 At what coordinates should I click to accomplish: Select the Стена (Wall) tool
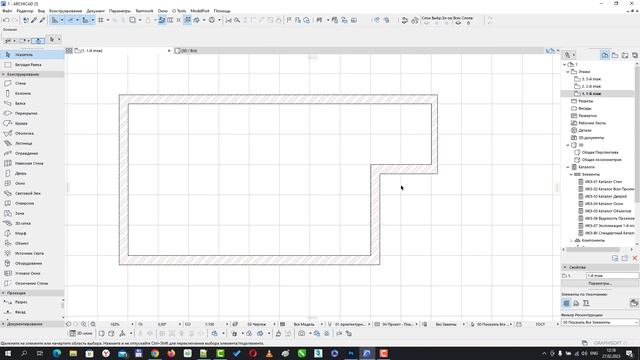point(32,83)
